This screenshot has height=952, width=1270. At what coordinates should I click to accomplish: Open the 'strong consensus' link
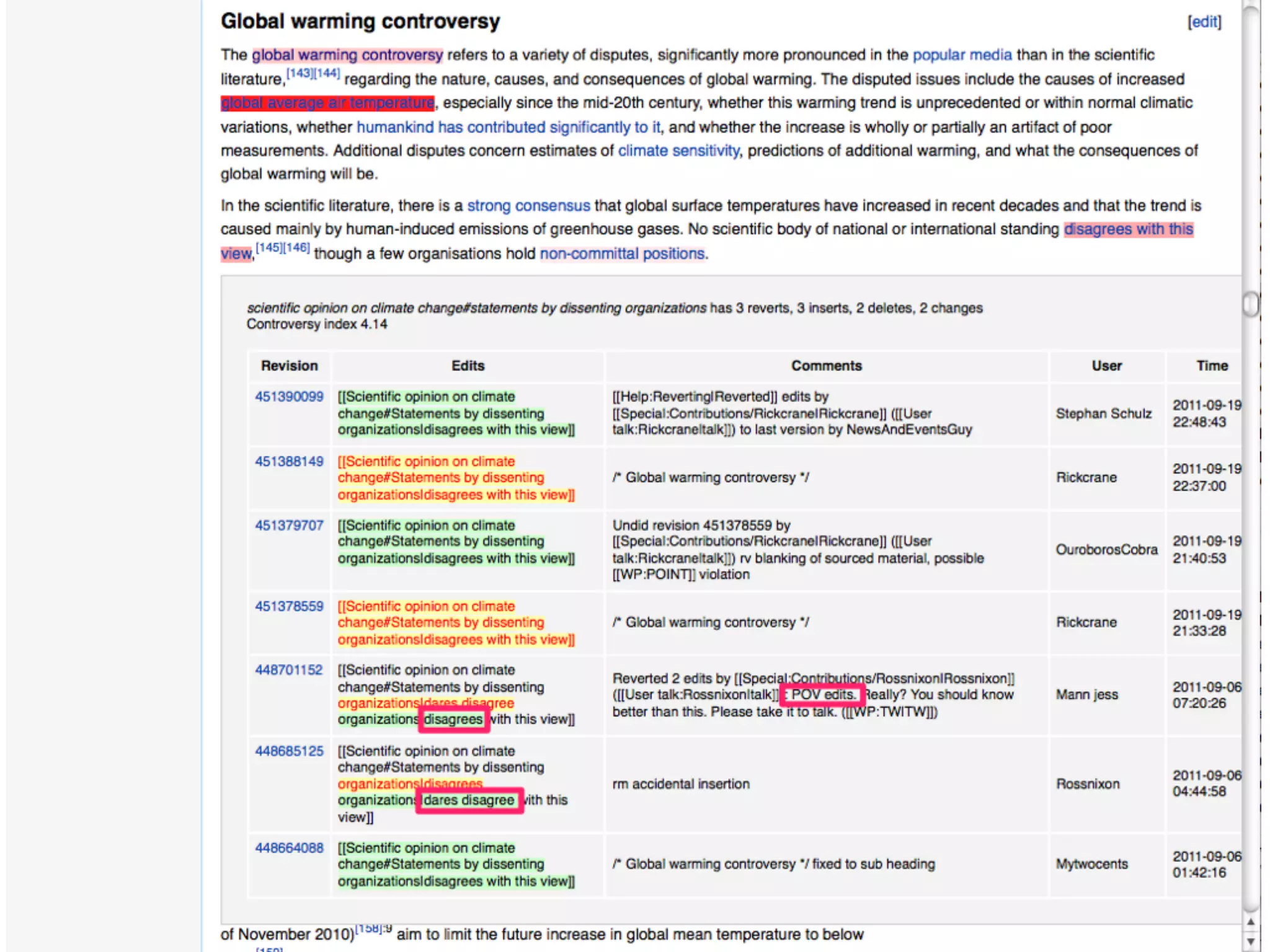pyautogui.click(x=528, y=206)
